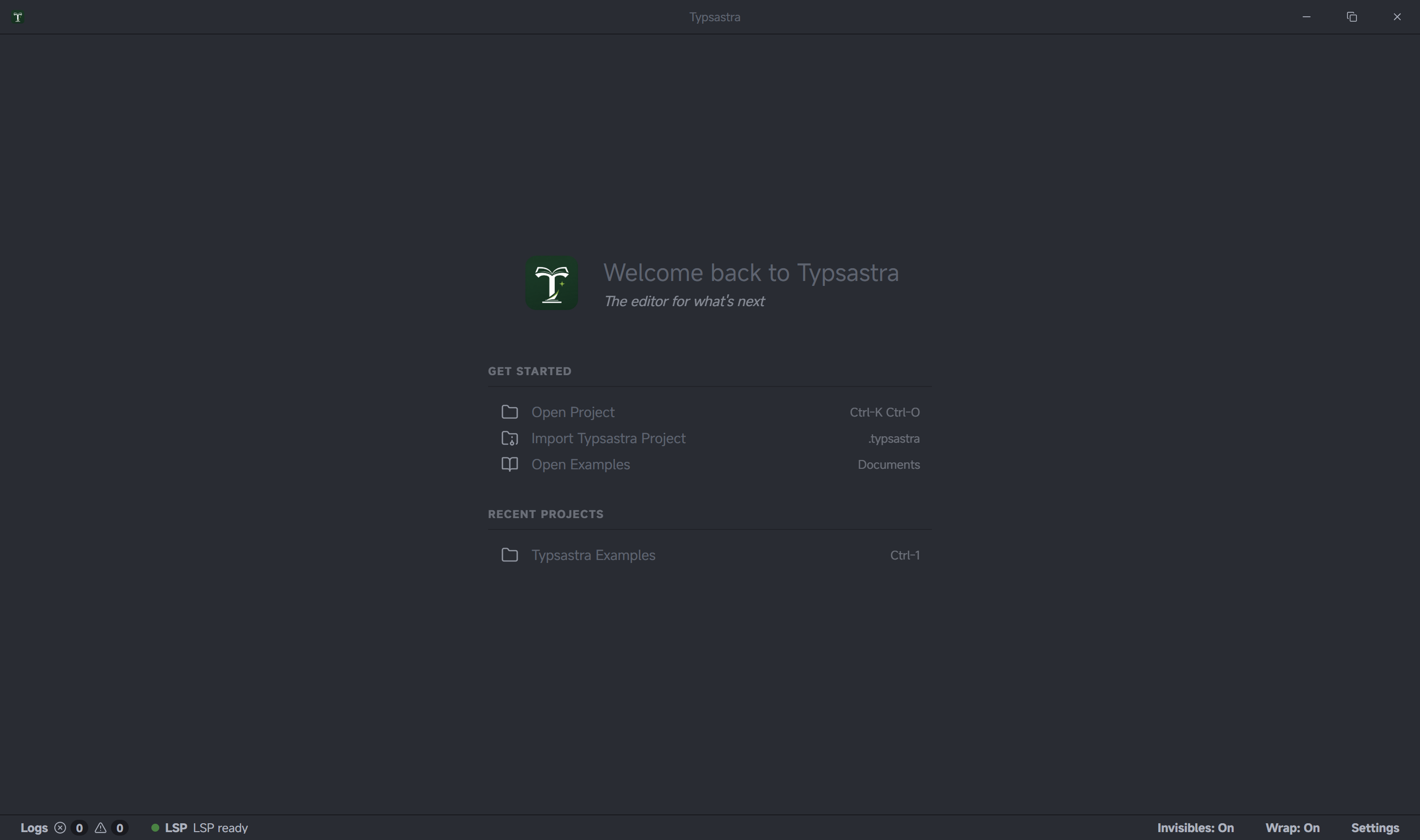Image resolution: width=1420 pixels, height=840 pixels.
Task: Select Open Examples entry
Action: 710,464
